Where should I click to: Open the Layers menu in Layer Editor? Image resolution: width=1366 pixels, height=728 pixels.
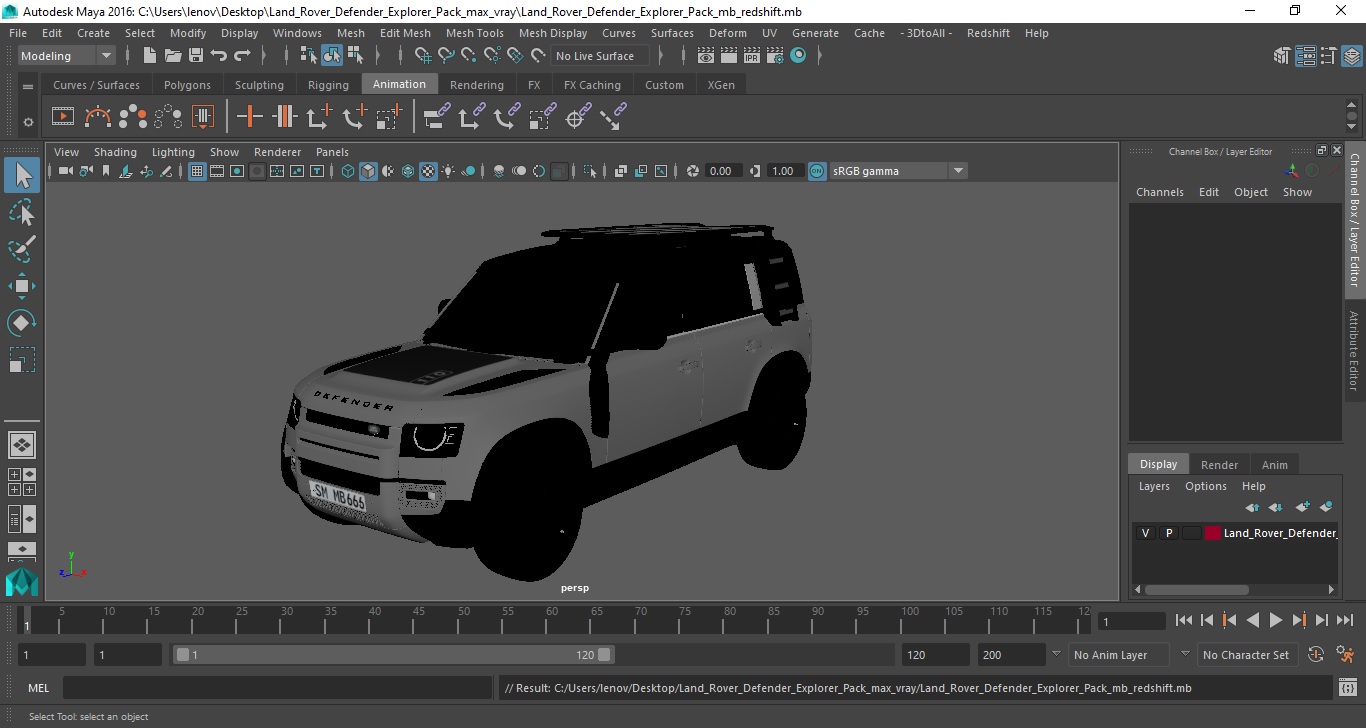1154,486
